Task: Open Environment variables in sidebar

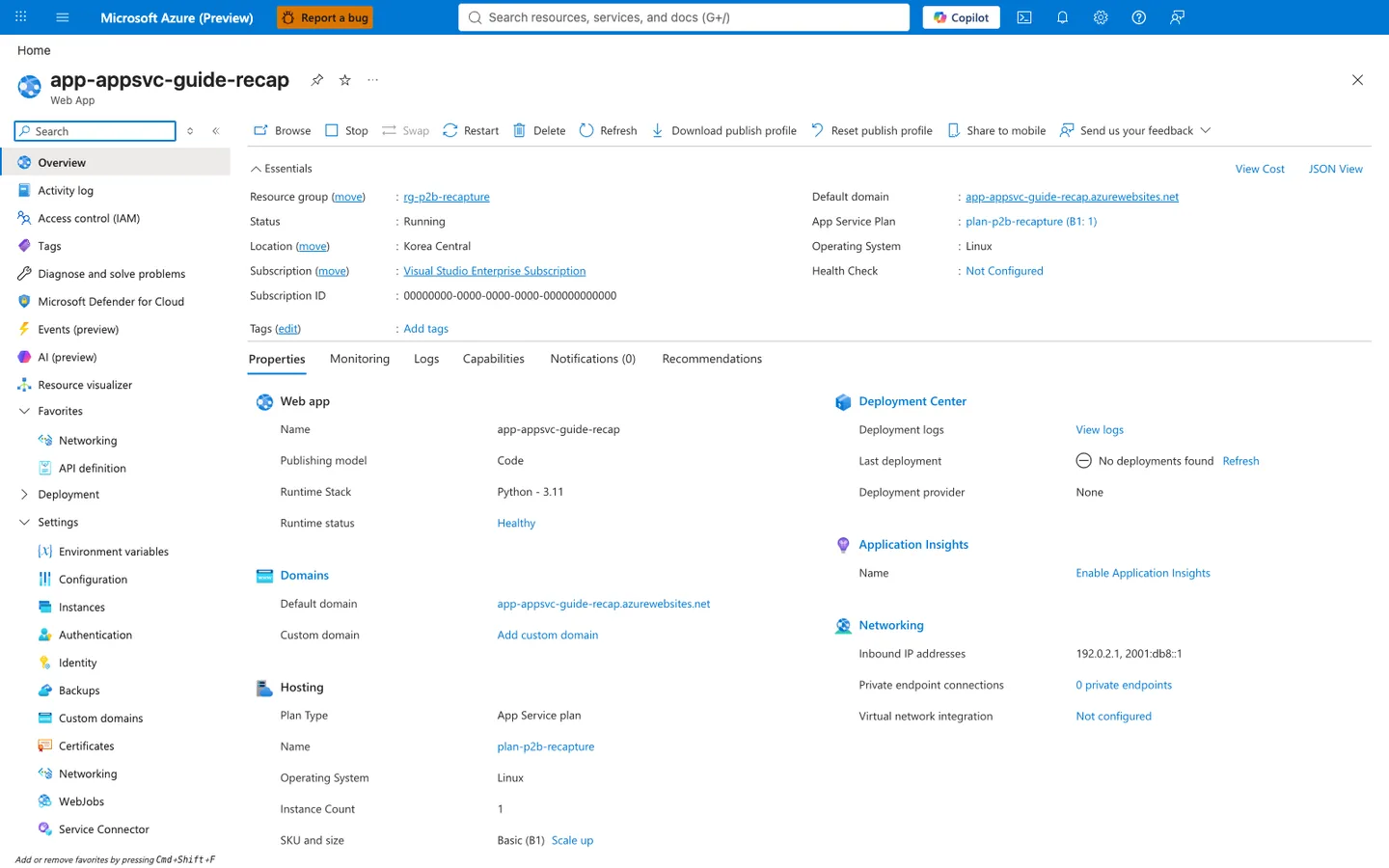Action: pyautogui.click(x=114, y=552)
